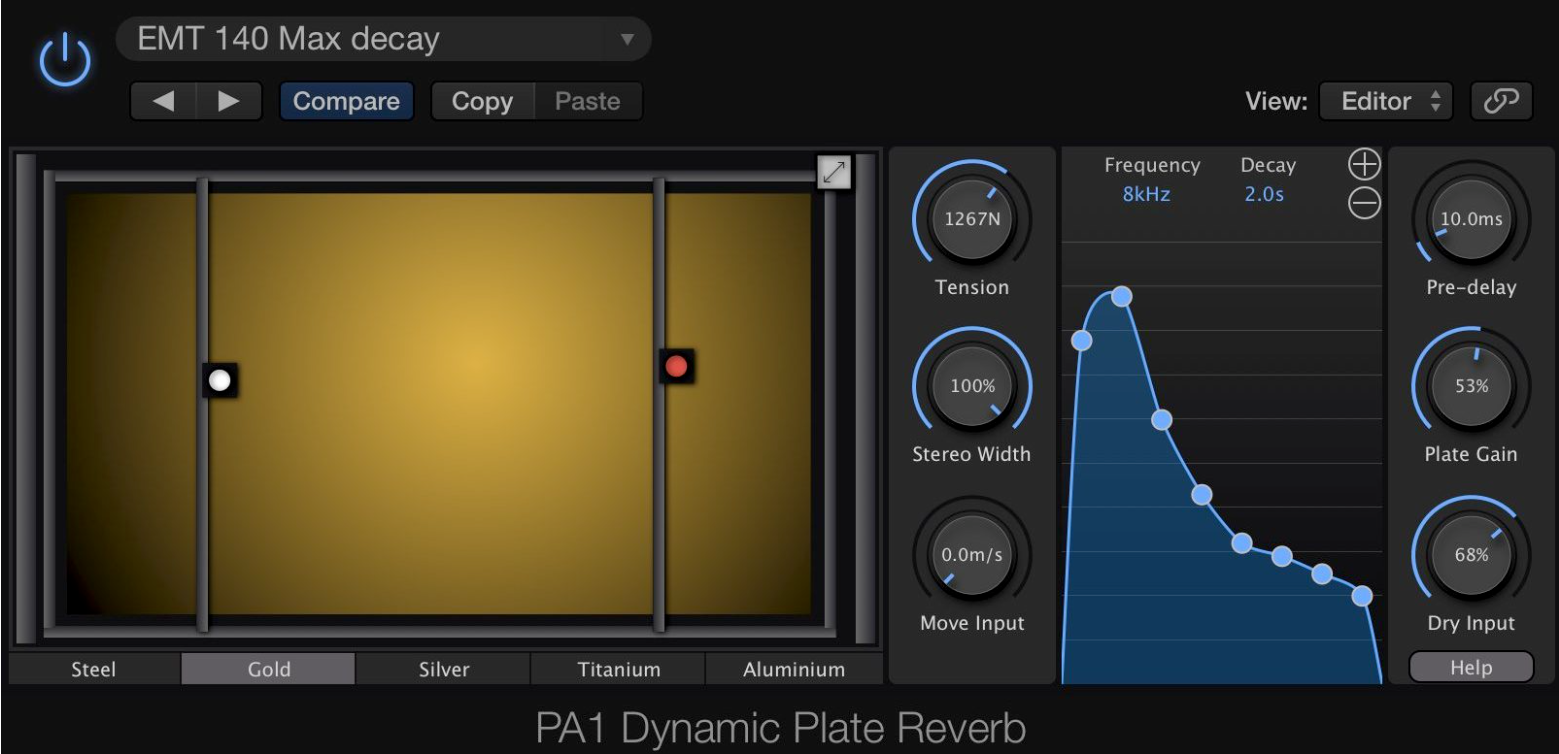1559x754 pixels.
Task: Click the Frequency label in the decay graph
Action: click(1152, 166)
